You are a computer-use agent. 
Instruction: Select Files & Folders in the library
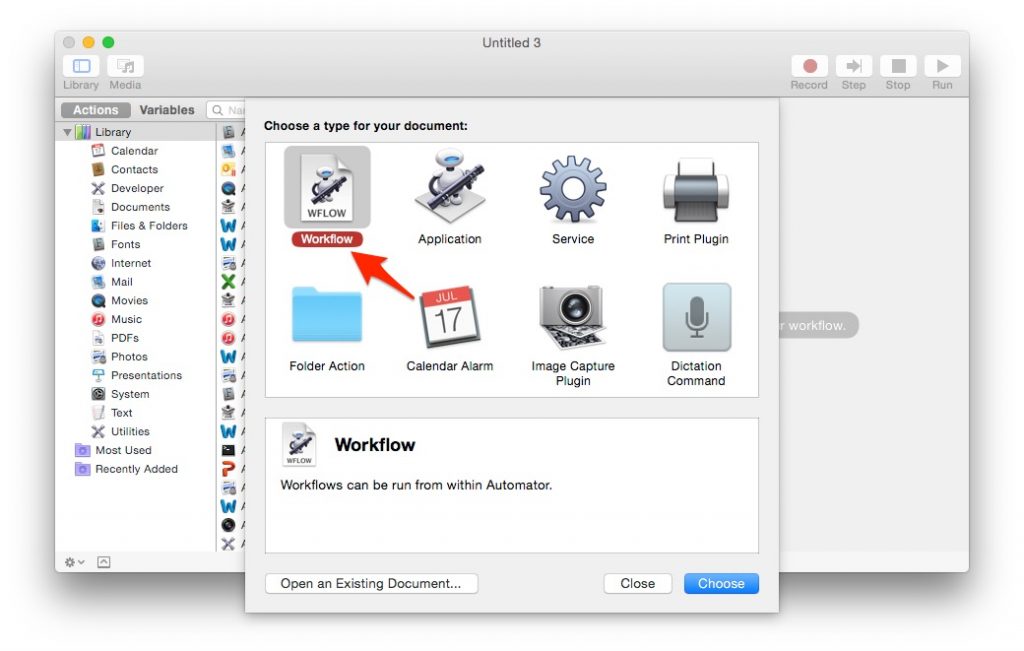pos(148,226)
